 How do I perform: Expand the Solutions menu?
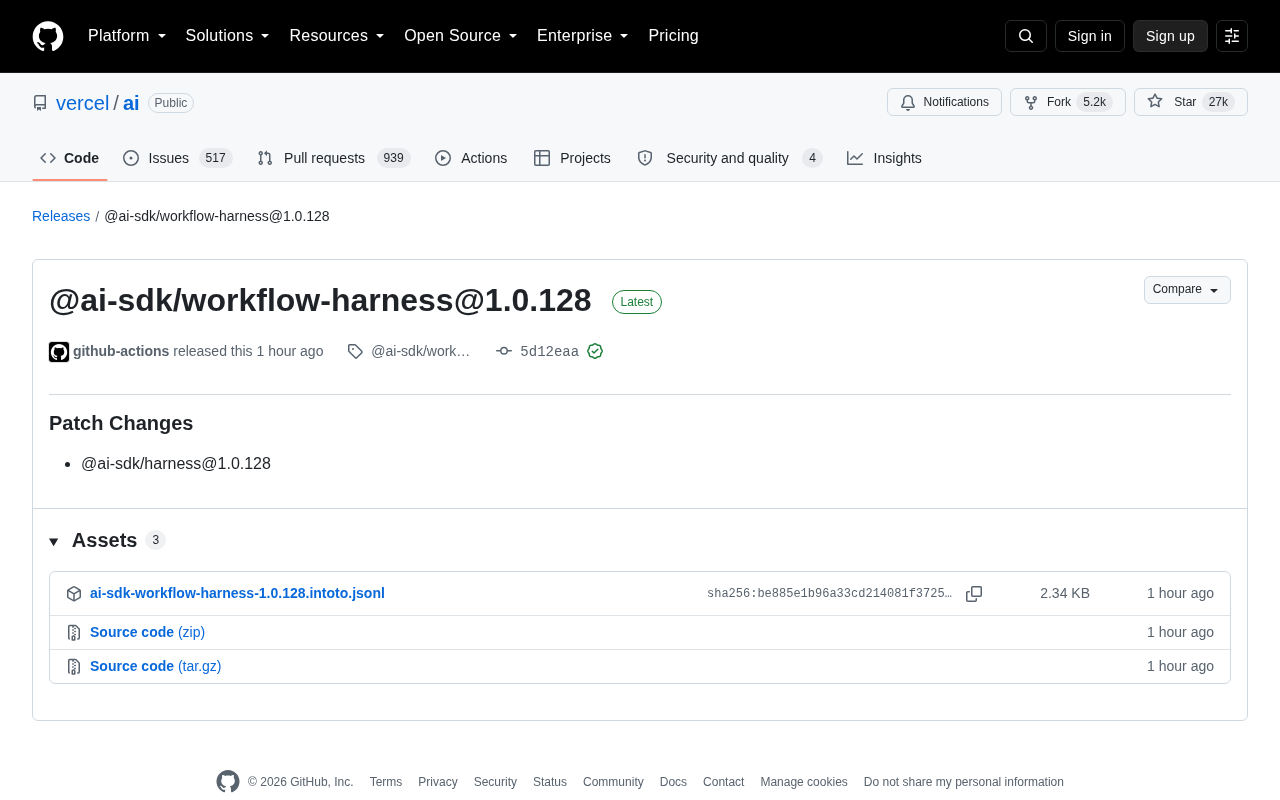click(228, 36)
